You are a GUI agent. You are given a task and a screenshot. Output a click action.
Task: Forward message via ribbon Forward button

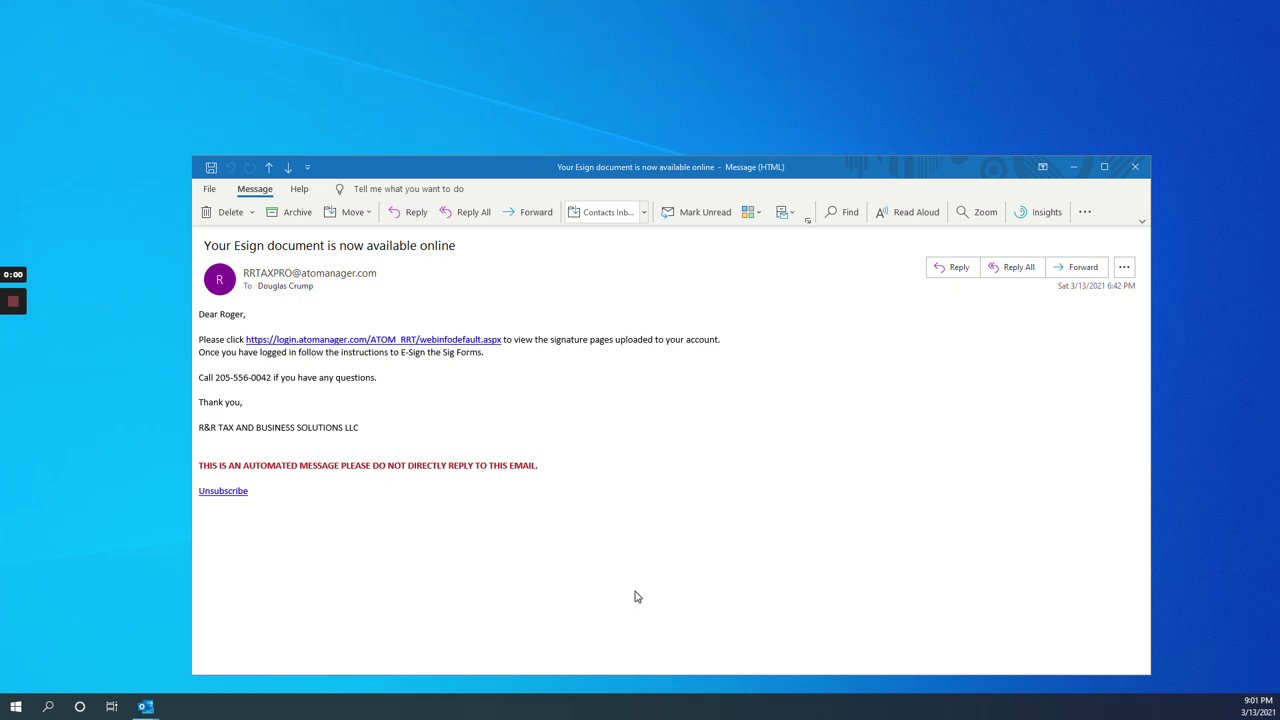(x=527, y=212)
